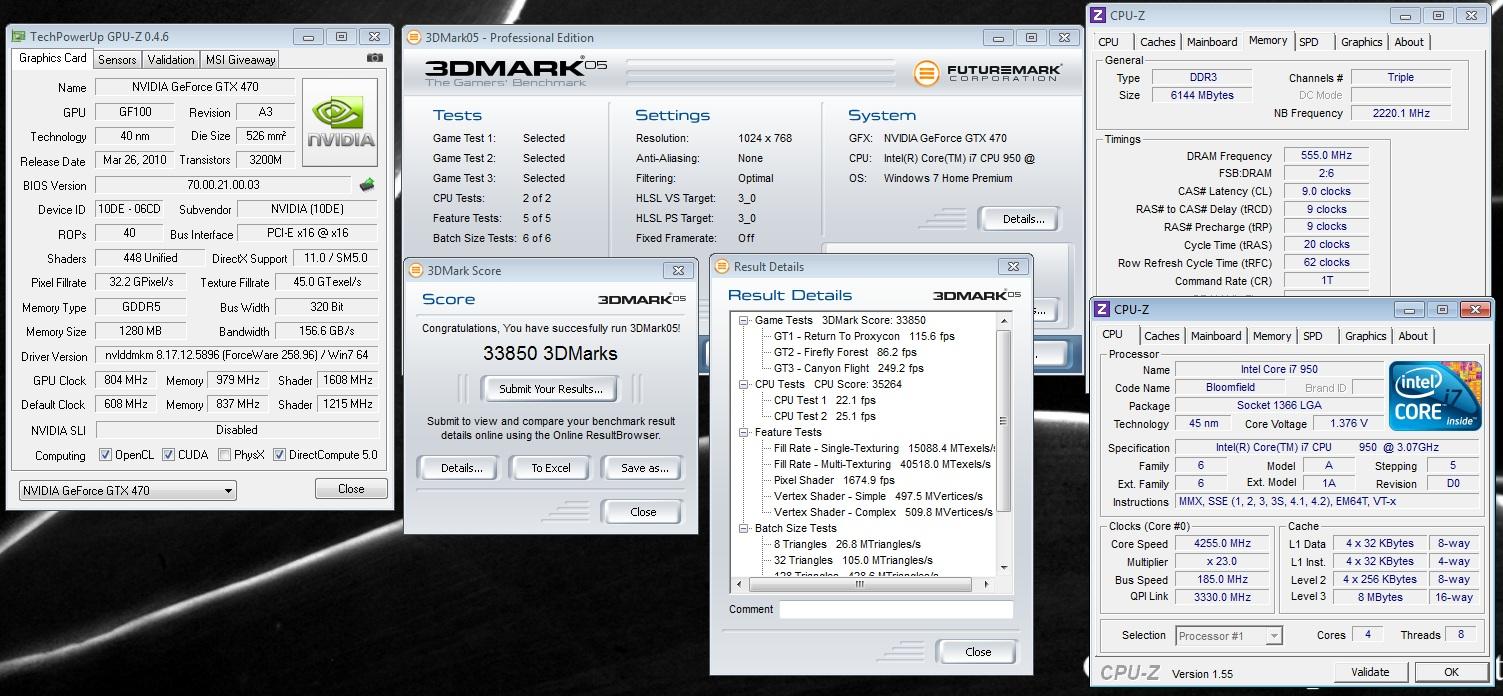Click the Core Speed 4255.0 MHz value
The height and width of the screenshot is (696, 1503).
click(x=1221, y=543)
